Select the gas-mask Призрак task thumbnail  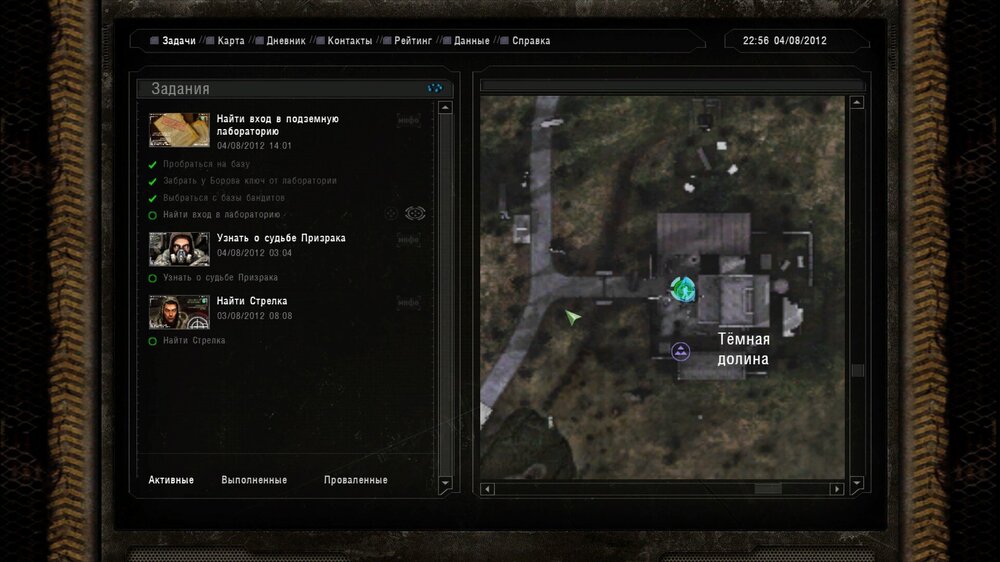[179, 249]
